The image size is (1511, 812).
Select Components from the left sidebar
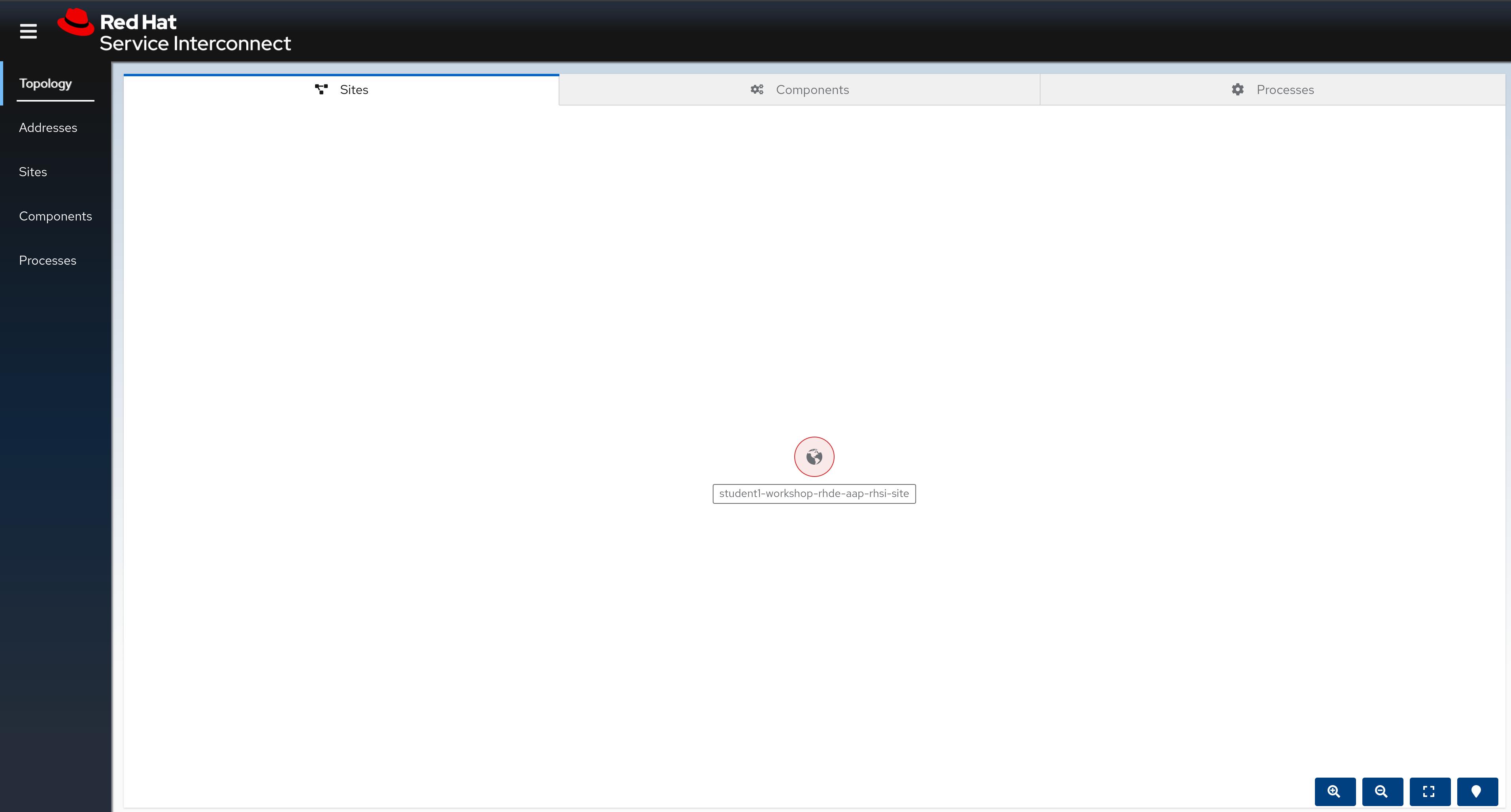tap(55, 216)
